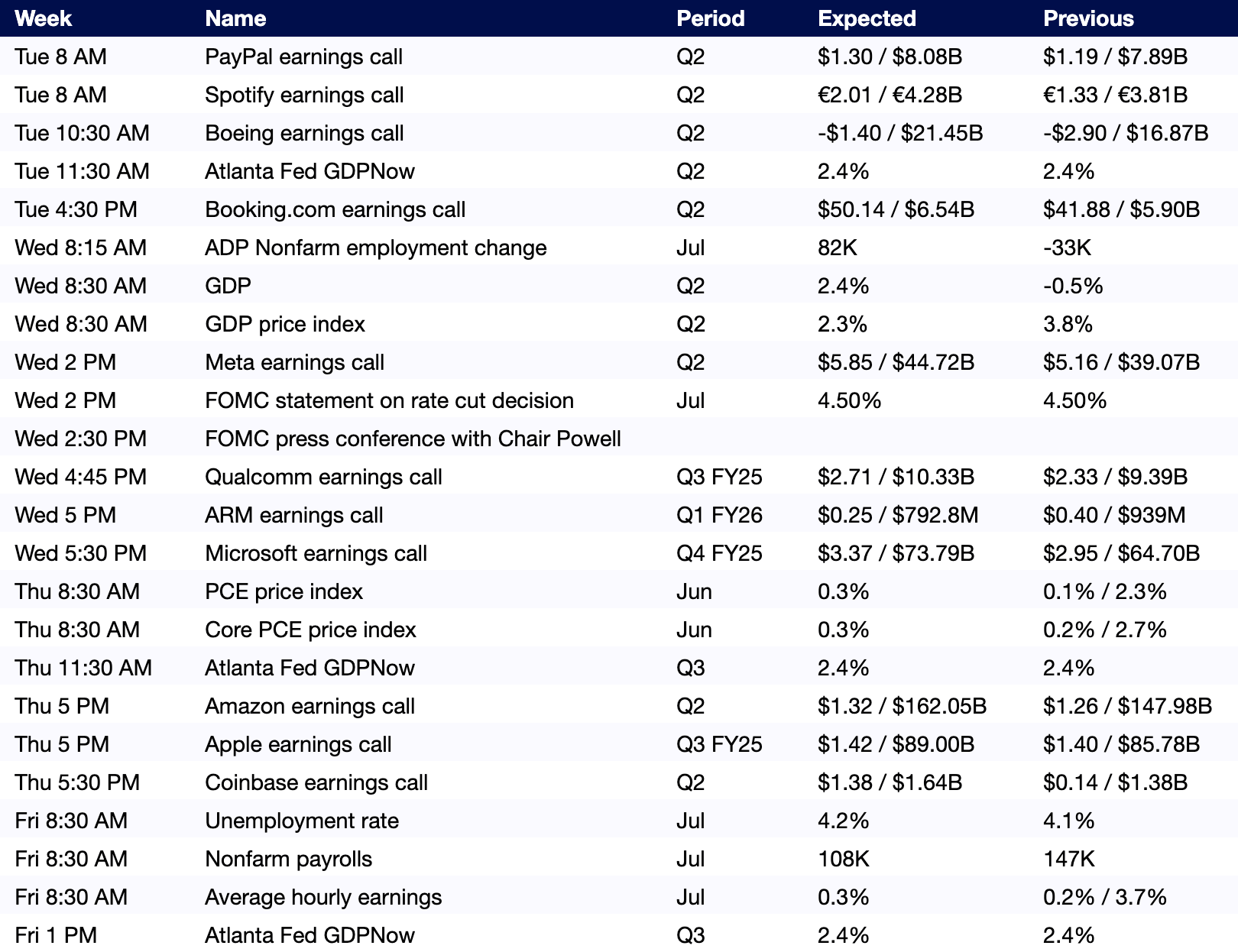
Task: Click Coinbase expected $1.38 / $1.64B
Action: (x=890, y=782)
